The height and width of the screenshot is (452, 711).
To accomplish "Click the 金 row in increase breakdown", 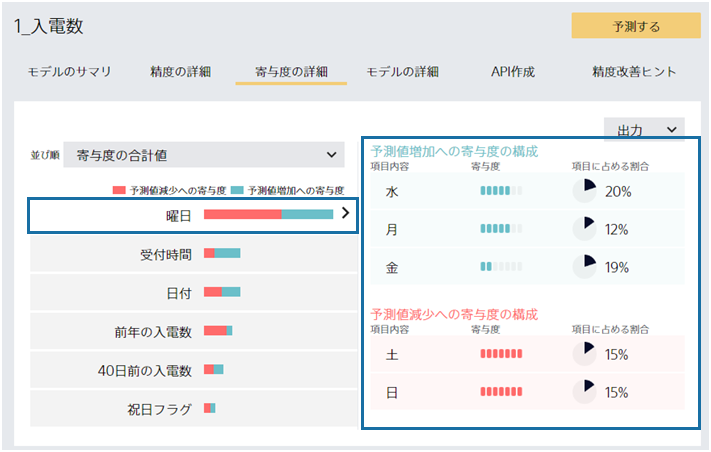I will point(527,267).
